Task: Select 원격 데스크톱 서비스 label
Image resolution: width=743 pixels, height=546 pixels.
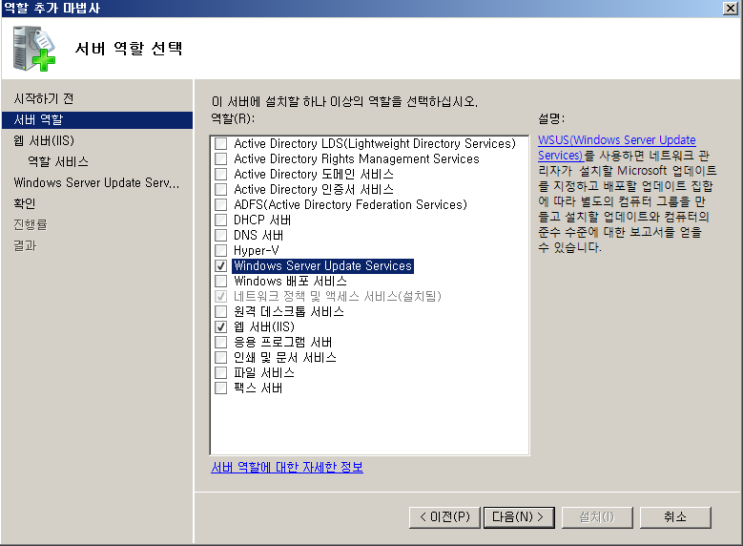Action: point(289,311)
